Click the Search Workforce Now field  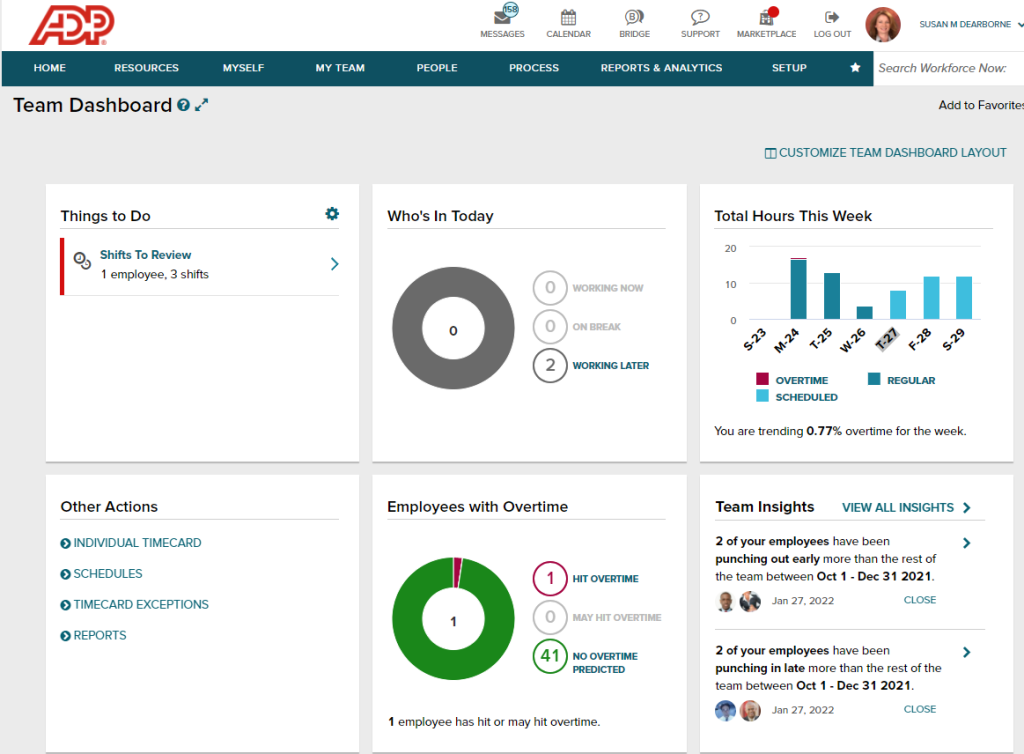pos(950,68)
